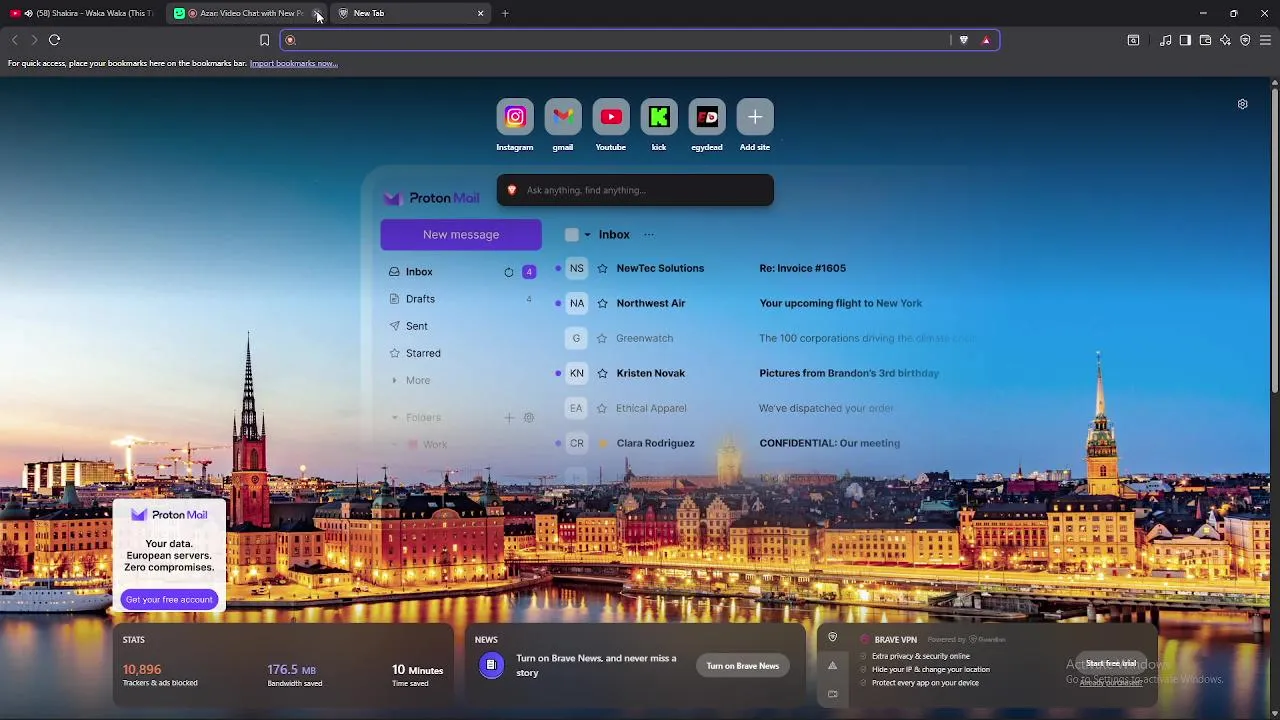Click the New message button

click(x=461, y=234)
